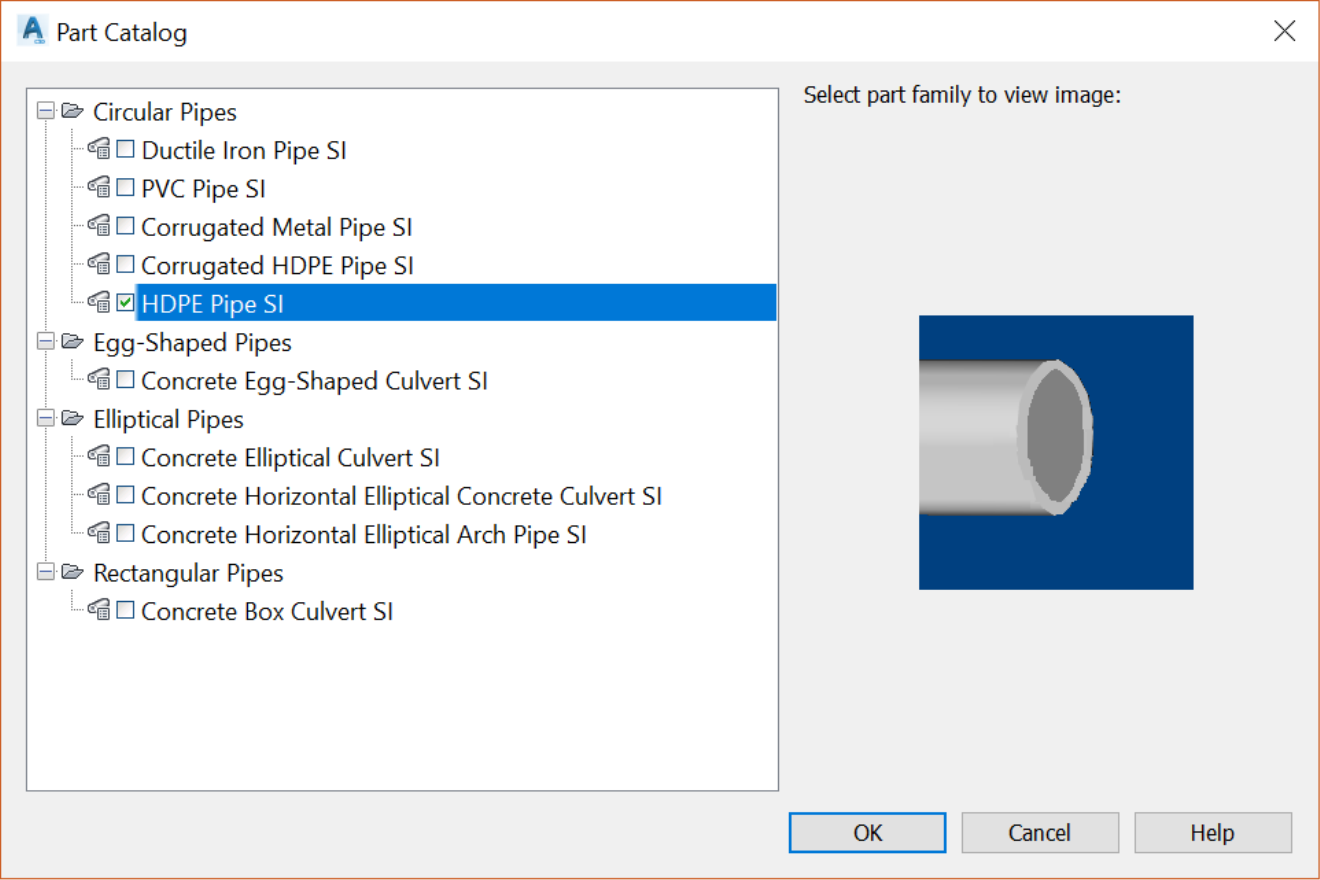Close the Part Catalog dialog
This screenshot has width=1320, height=880.
point(1284,31)
